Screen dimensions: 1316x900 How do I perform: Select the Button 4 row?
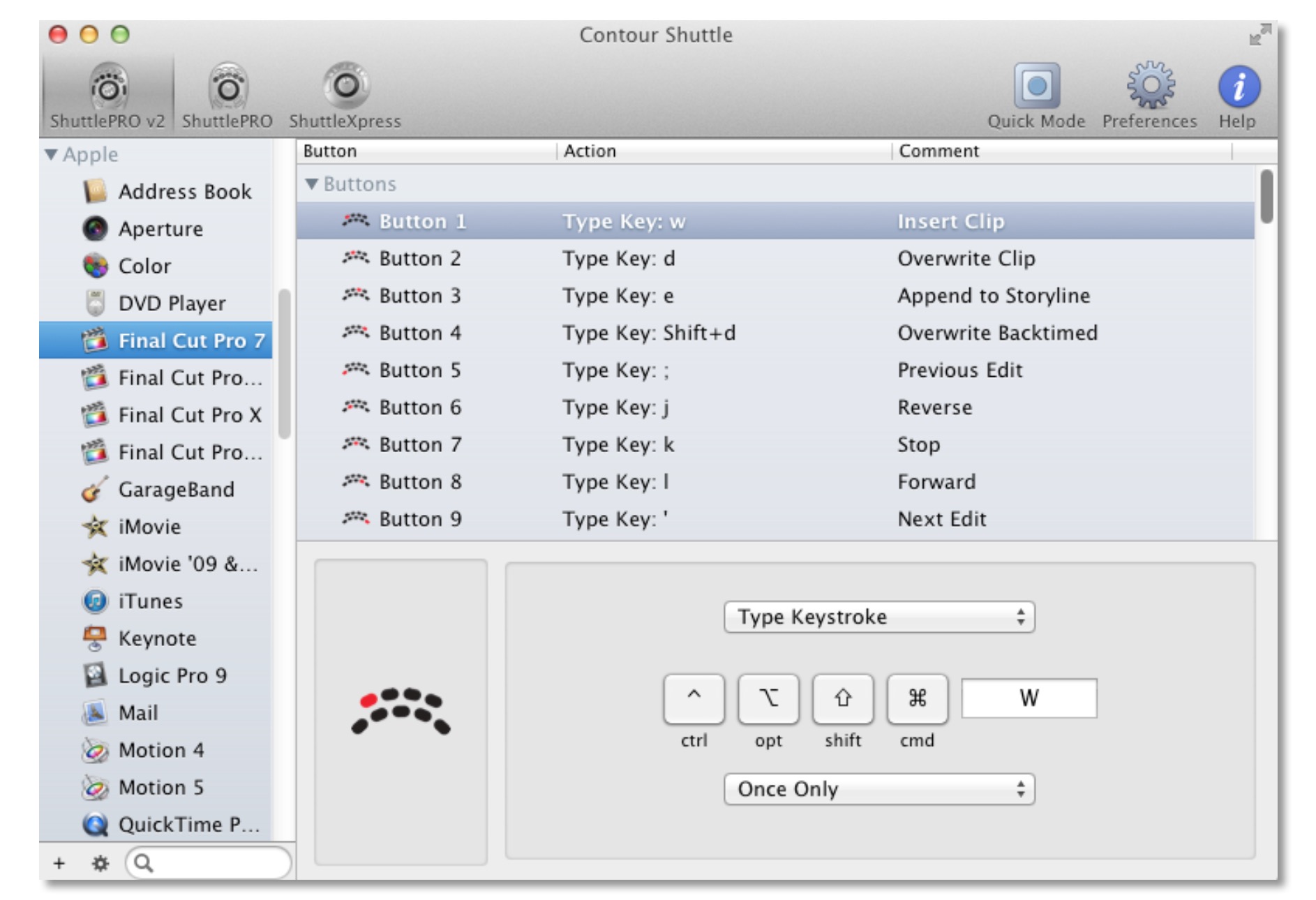(775, 333)
